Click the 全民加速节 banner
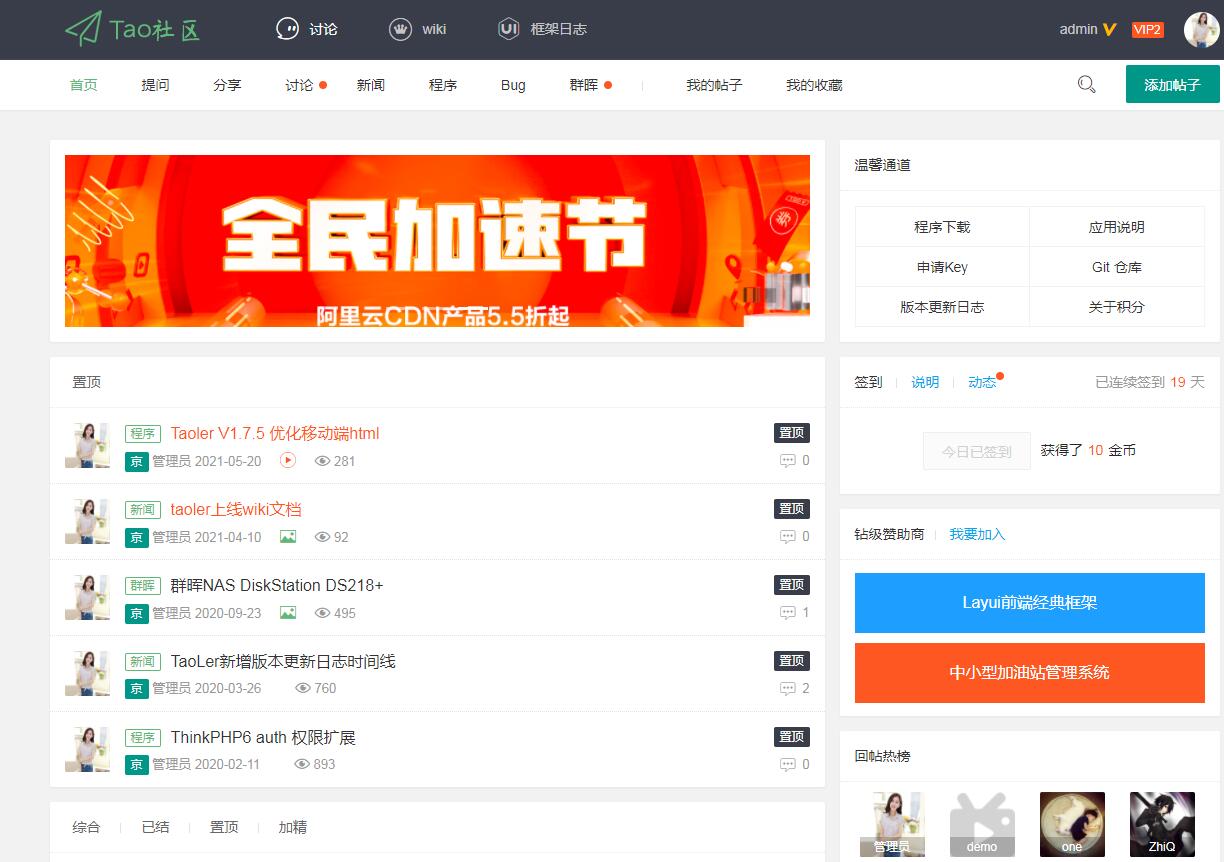Screen dimensions: 1224x862 [x=437, y=241]
